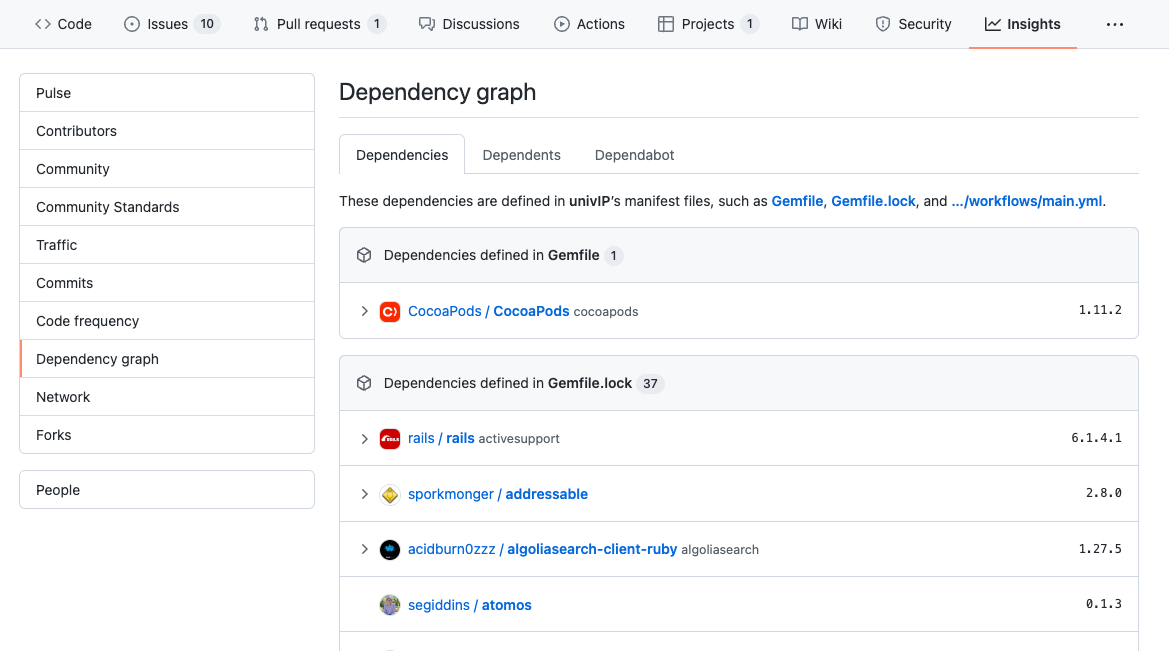Open acidburn0zzz / algoliasearch-client-ruby link
The width and height of the screenshot is (1169, 651).
(542, 549)
